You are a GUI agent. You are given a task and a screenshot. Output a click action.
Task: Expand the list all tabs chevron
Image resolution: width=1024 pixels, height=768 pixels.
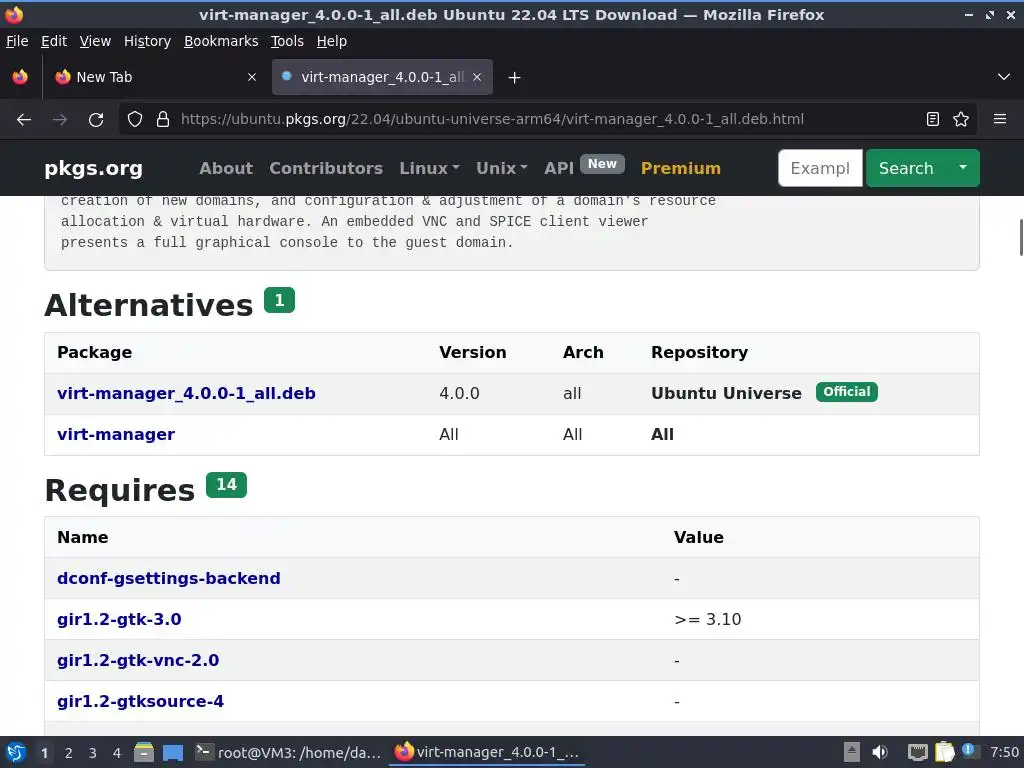point(1004,77)
